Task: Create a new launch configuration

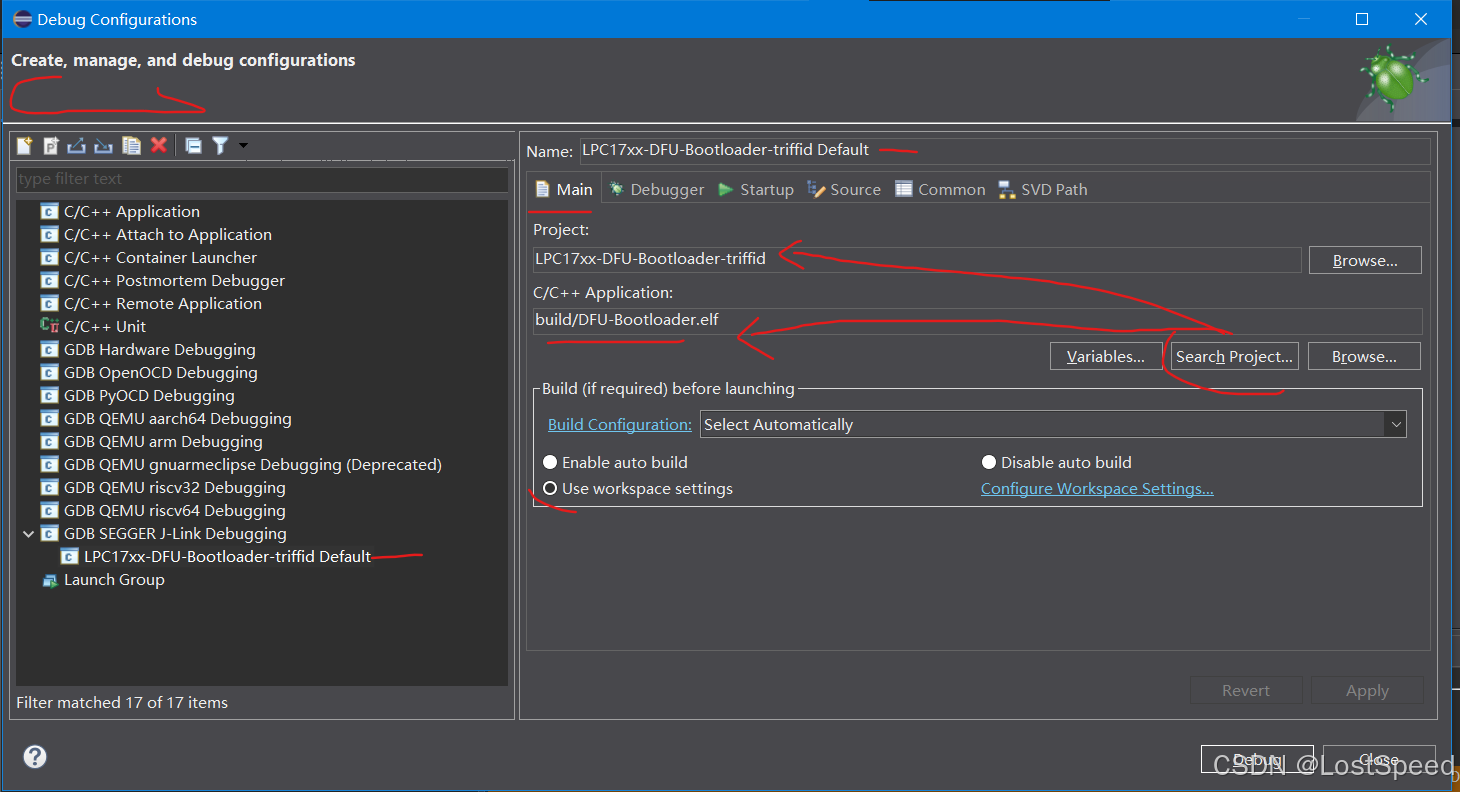Action: click(x=24, y=146)
